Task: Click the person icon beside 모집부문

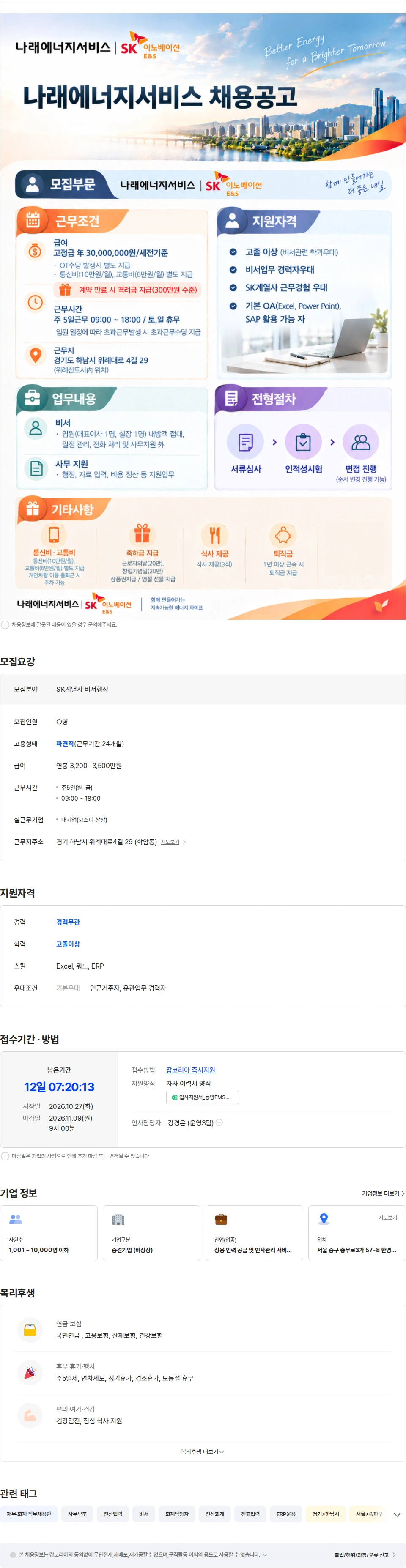Action: pos(32,184)
